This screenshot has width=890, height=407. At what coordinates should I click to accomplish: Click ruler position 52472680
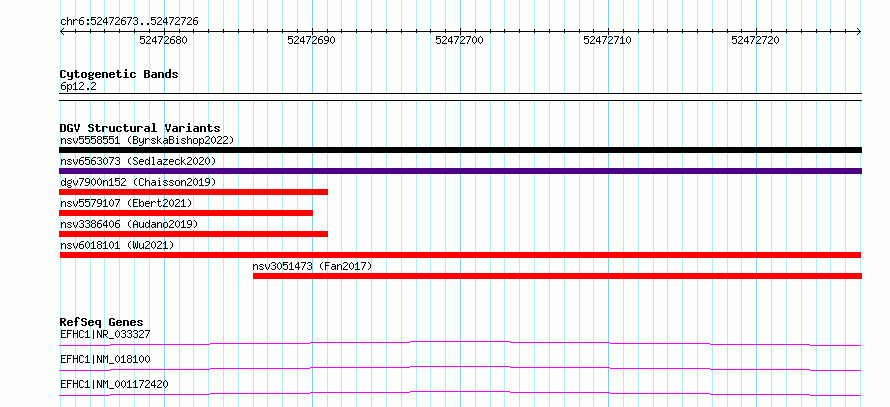pyautogui.click(x=163, y=40)
